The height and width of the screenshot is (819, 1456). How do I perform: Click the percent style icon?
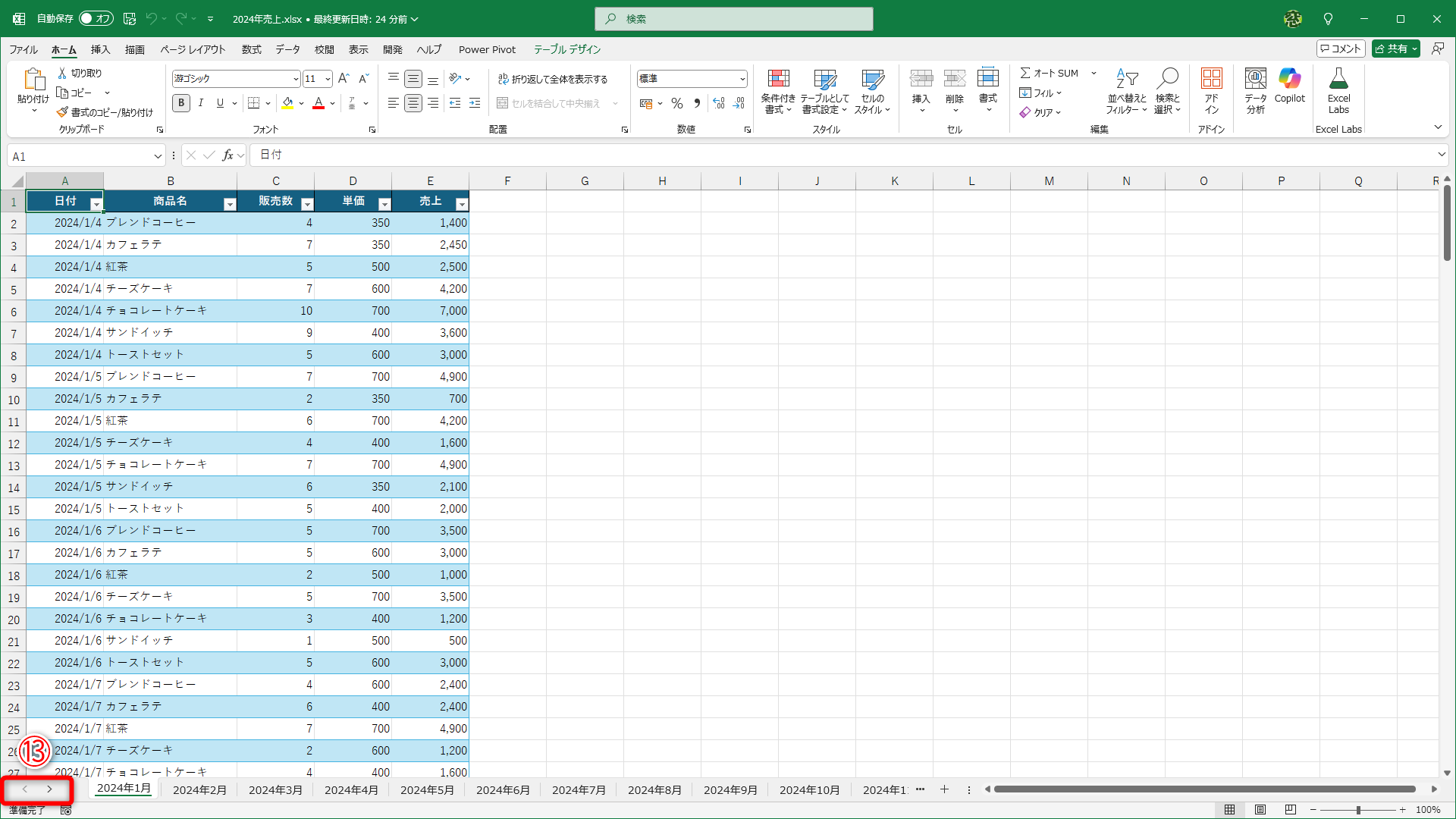click(677, 104)
